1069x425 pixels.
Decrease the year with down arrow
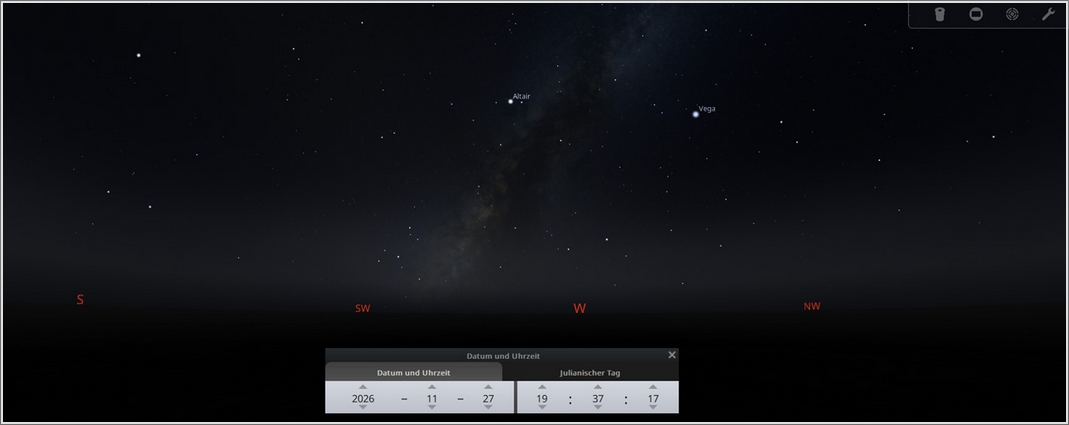click(x=363, y=408)
